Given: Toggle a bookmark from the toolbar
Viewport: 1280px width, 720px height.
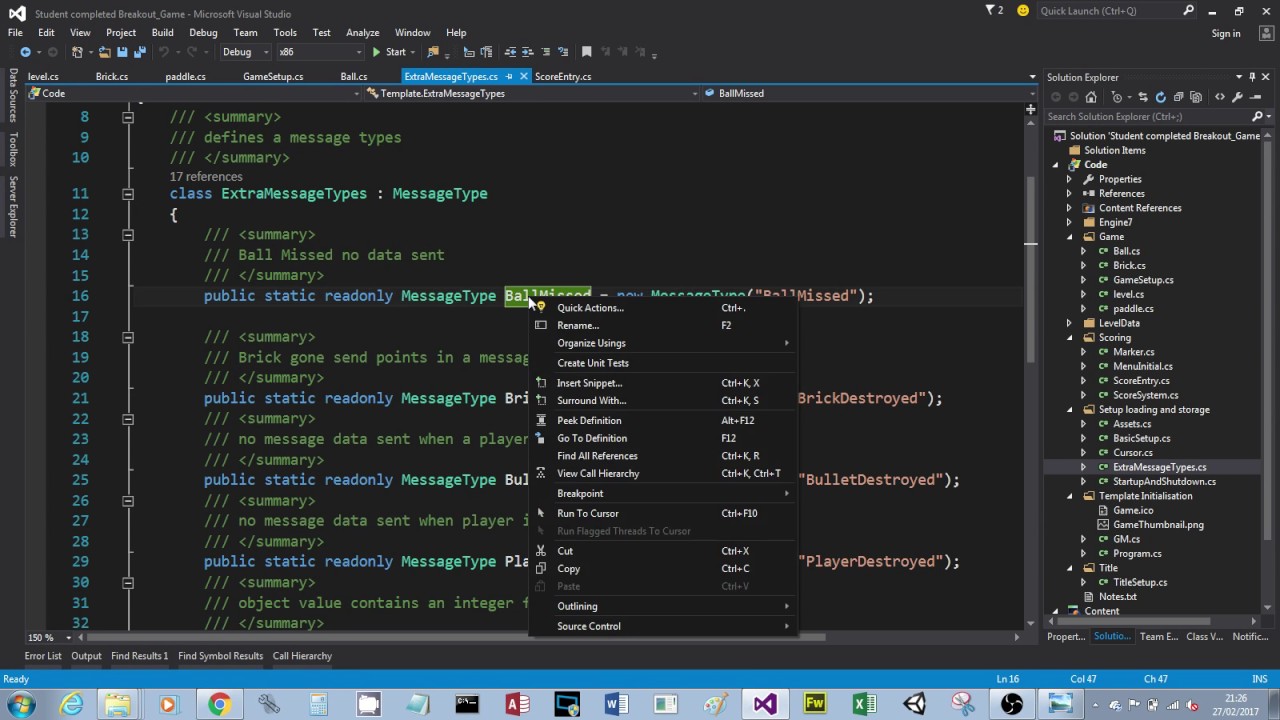Looking at the screenshot, I should [587, 52].
